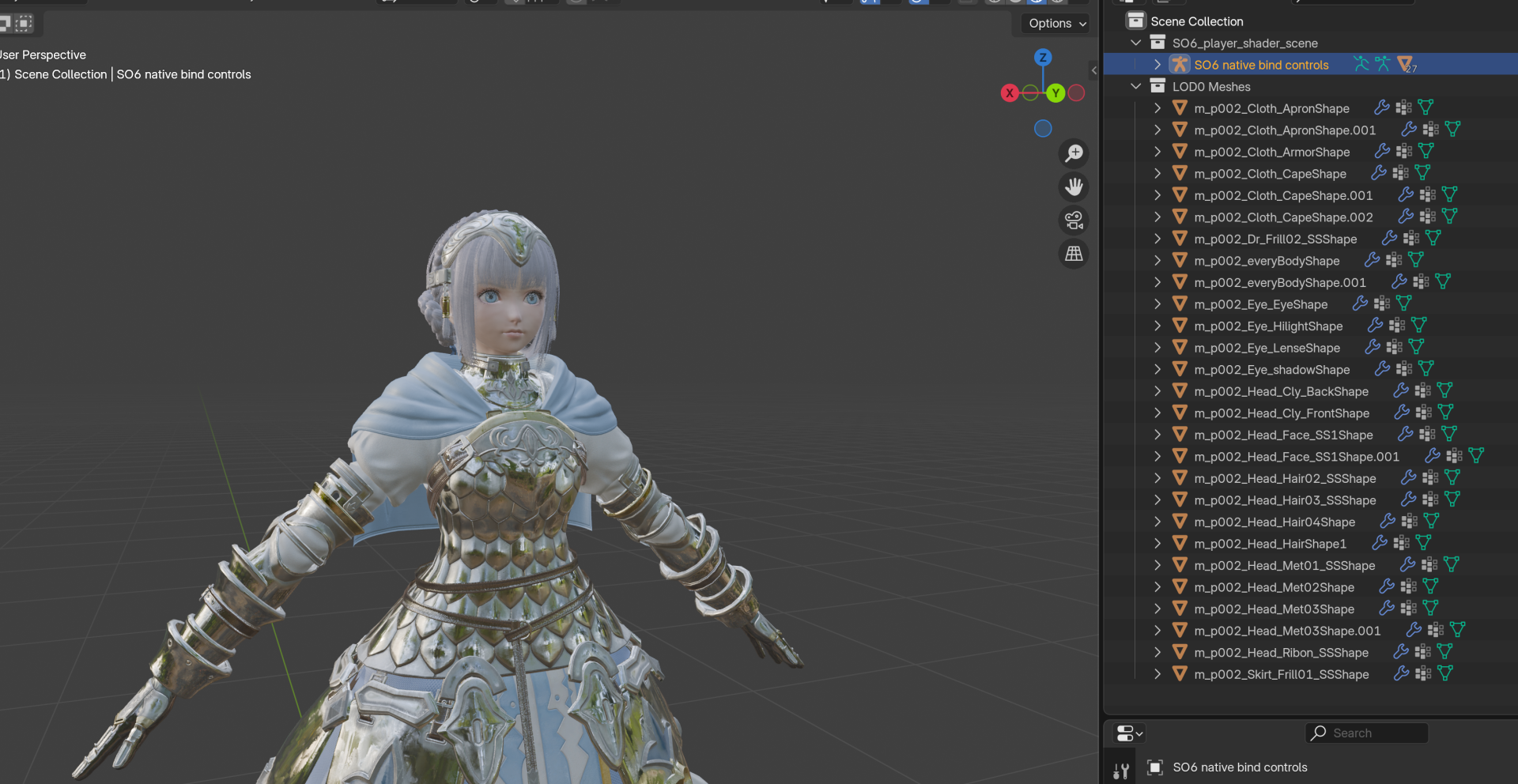
Task: Click modifiers wrench on m_p002_everyBodyShape
Action: (x=1373, y=260)
